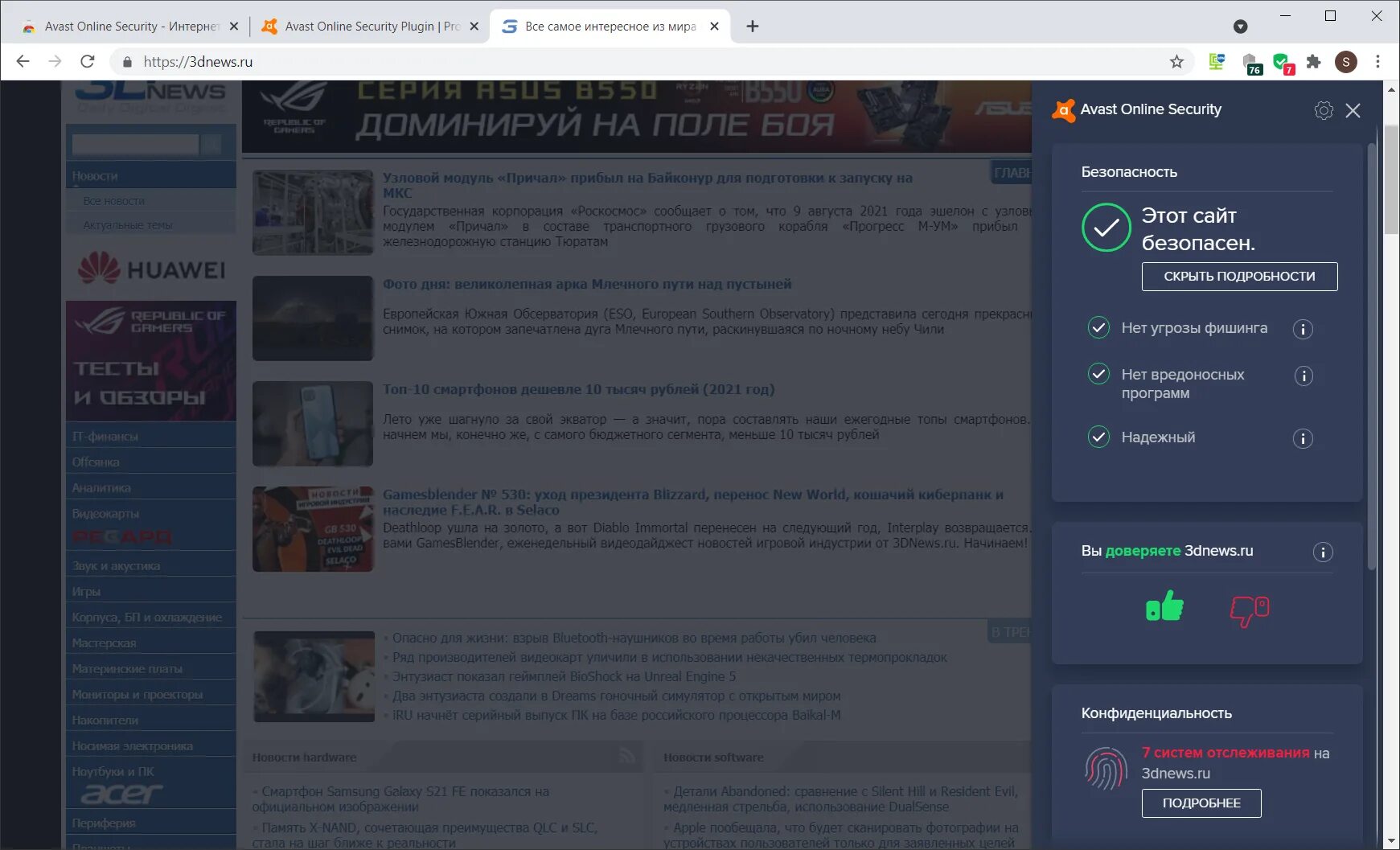Open article 'Фото дня: великолепная арка Млечного пути'
The image size is (1400, 850).
click(x=587, y=285)
